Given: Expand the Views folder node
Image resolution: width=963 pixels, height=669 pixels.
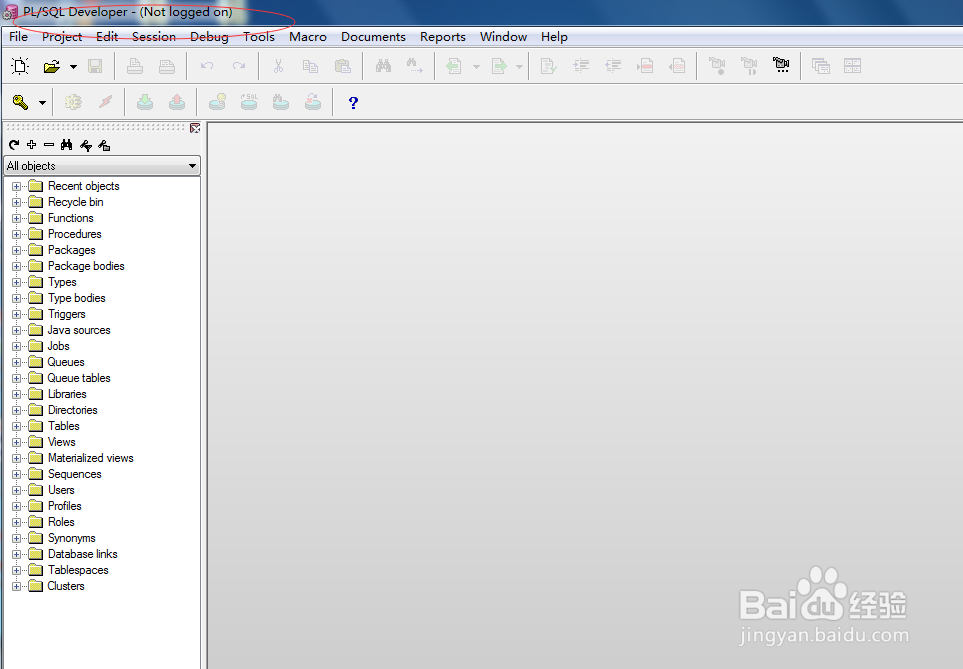Looking at the screenshot, I should click(17, 442).
